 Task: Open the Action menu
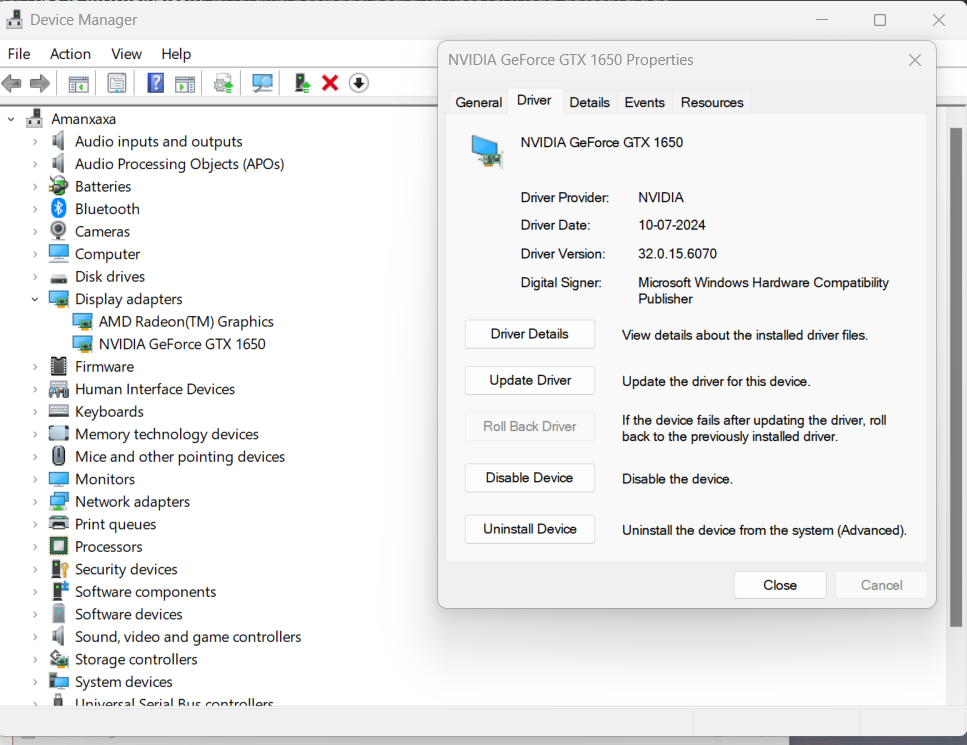tap(70, 53)
